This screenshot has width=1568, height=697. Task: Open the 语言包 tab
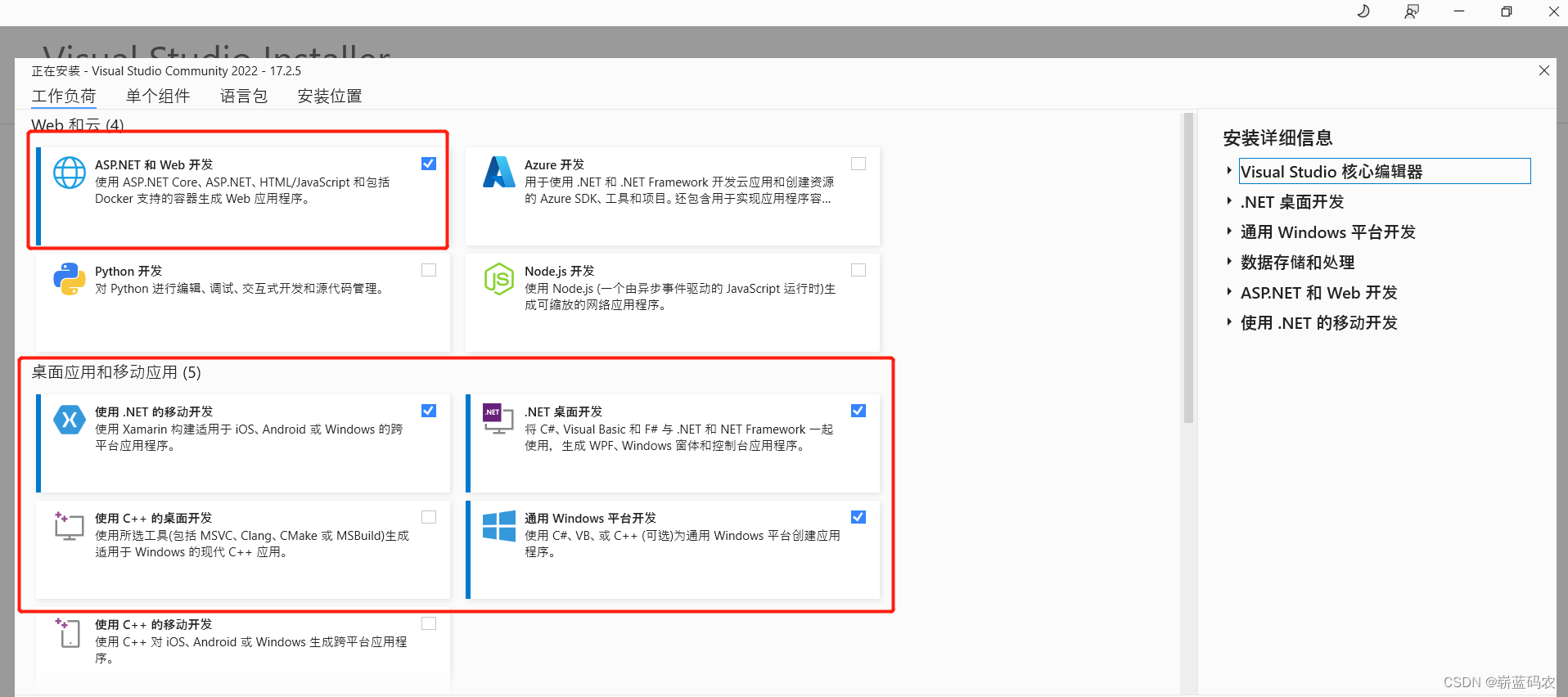[244, 97]
